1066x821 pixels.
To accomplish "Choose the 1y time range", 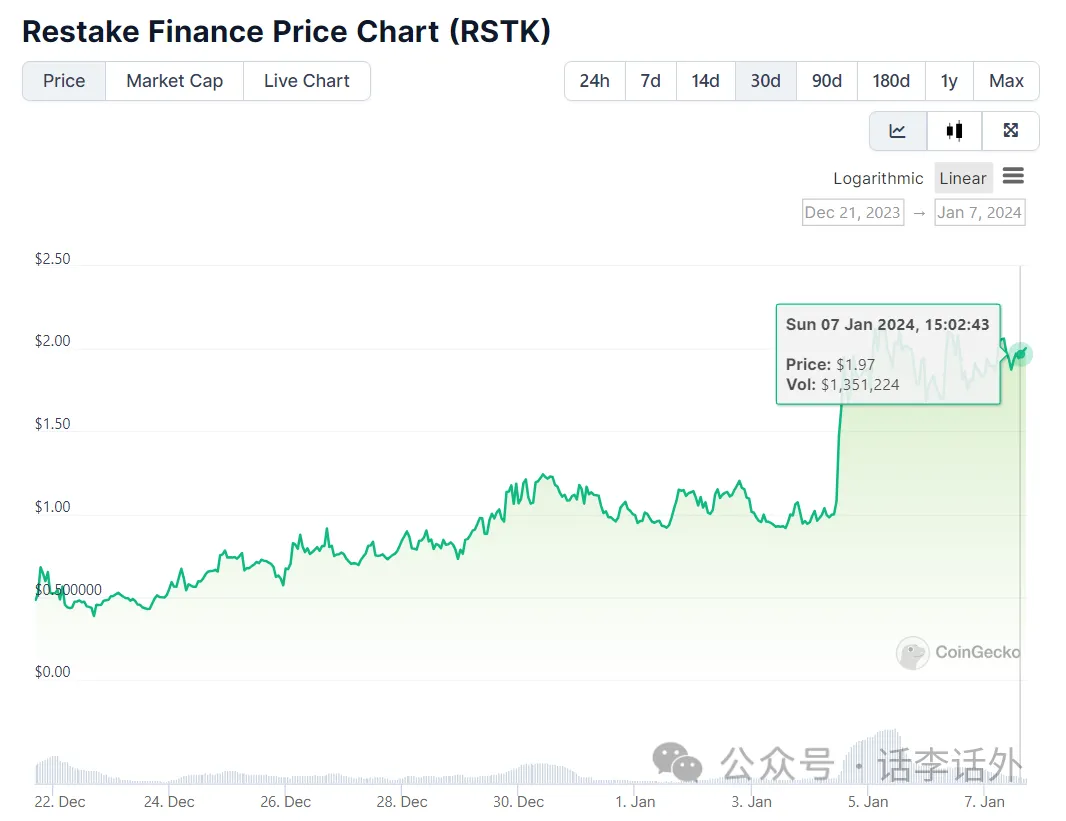I will (x=949, y=81).
